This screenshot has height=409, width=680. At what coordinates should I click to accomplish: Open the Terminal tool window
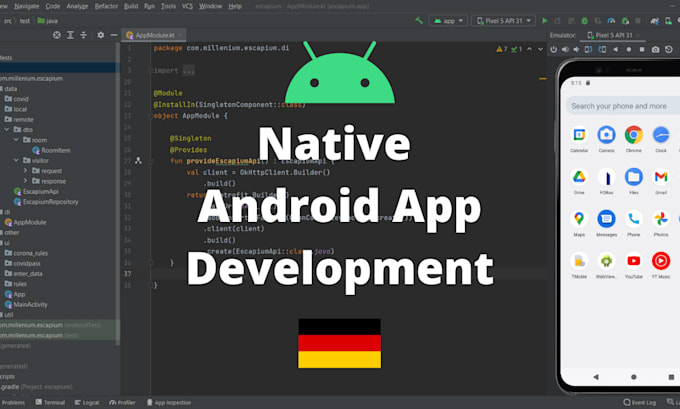pos(50,402)
